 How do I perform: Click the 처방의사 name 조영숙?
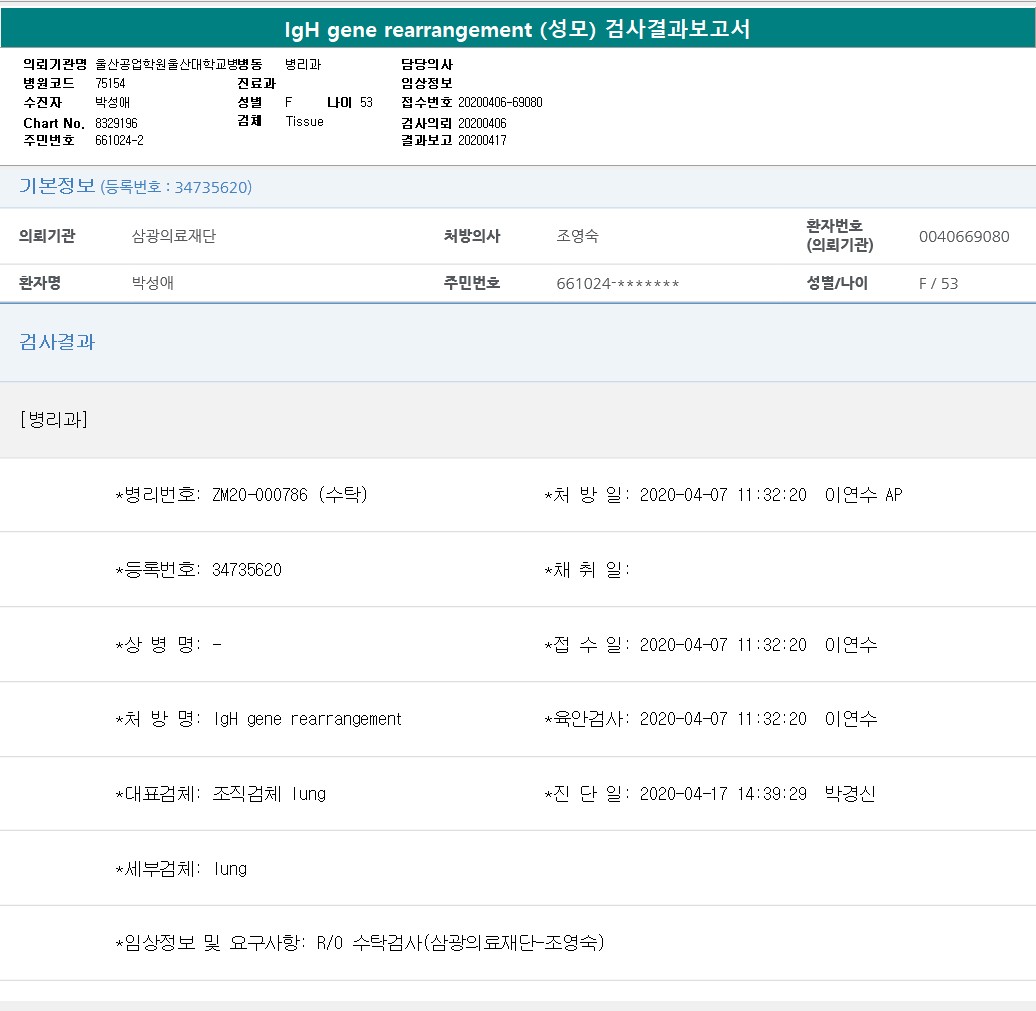pyautogui.click(x=577, y=237)
